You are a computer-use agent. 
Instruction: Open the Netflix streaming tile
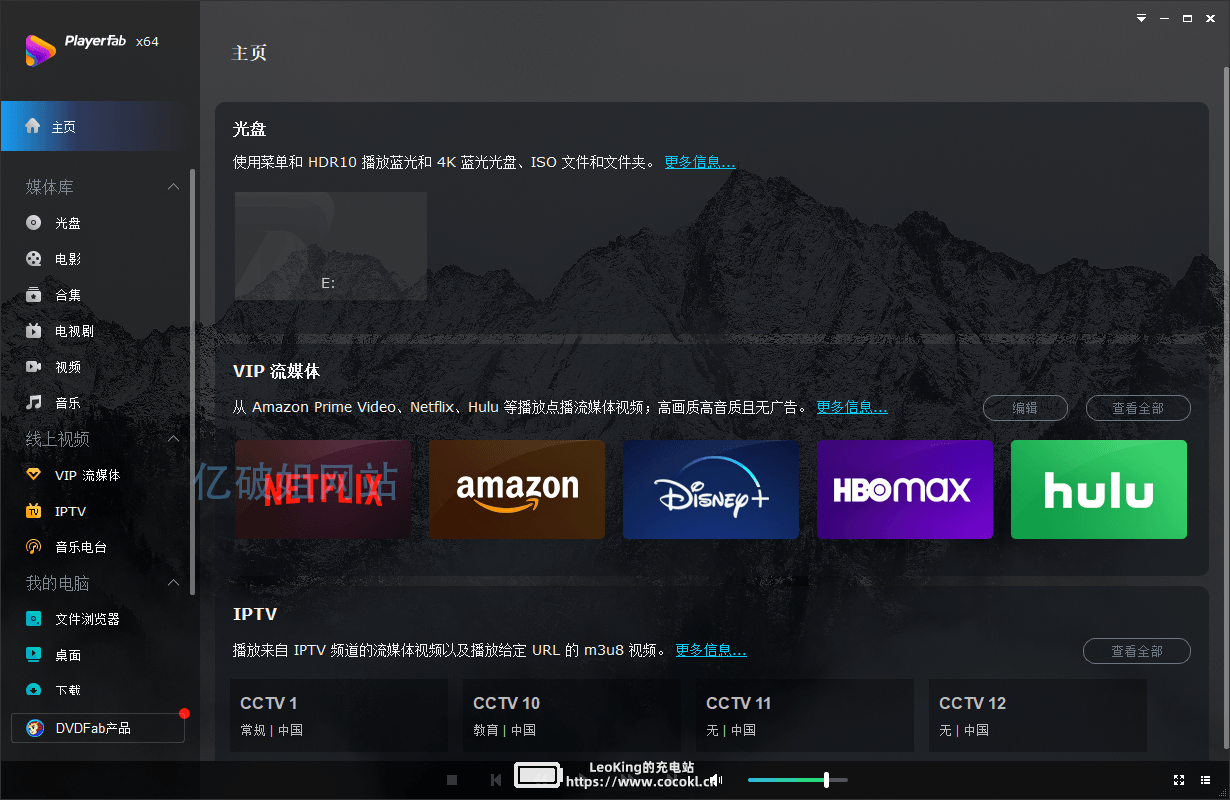click(323, 490)
